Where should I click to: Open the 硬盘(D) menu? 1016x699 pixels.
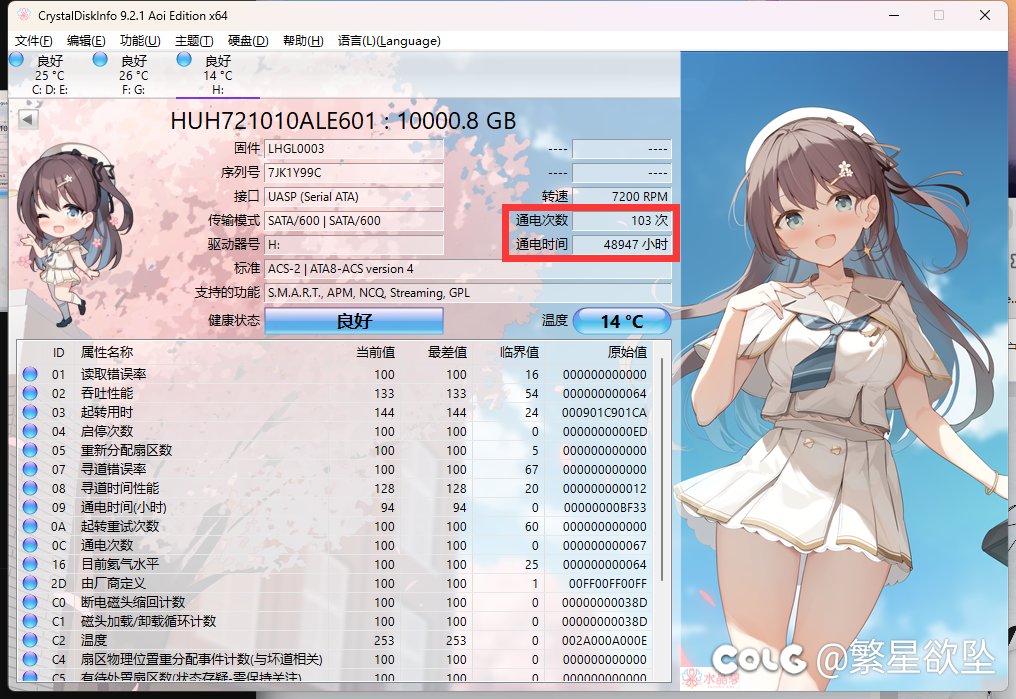click(248, 41)
